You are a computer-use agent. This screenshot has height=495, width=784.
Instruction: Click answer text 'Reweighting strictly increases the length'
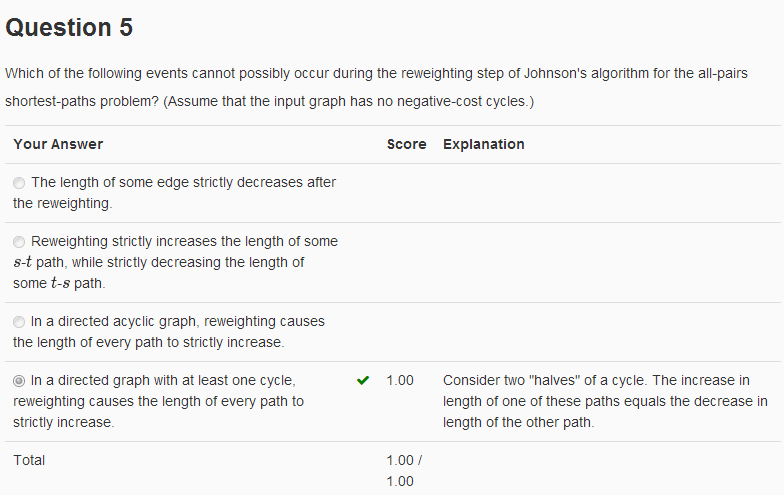(x=176, y=262)
